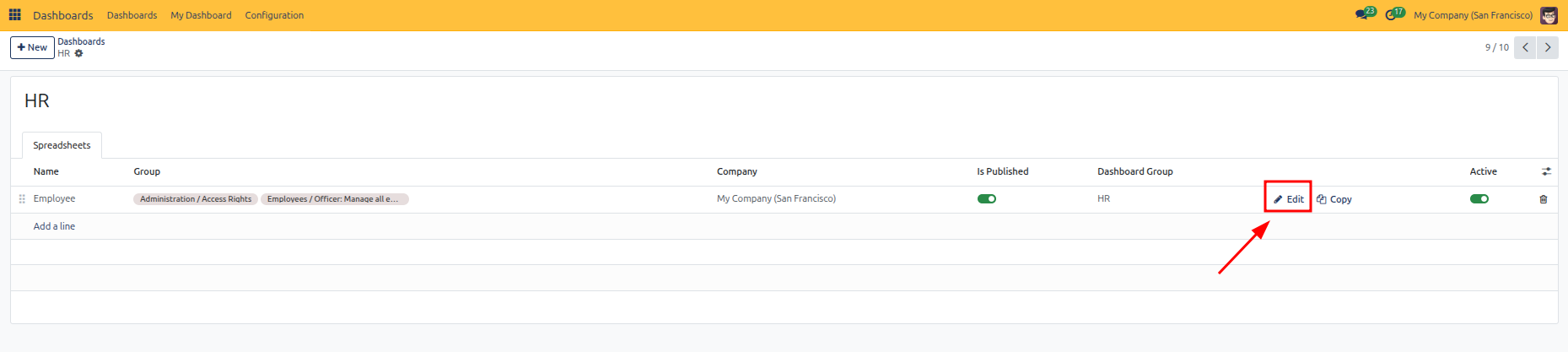Open the gear settings icon next to HR
Screen dimensions: 1568x352
coord(78,53)
